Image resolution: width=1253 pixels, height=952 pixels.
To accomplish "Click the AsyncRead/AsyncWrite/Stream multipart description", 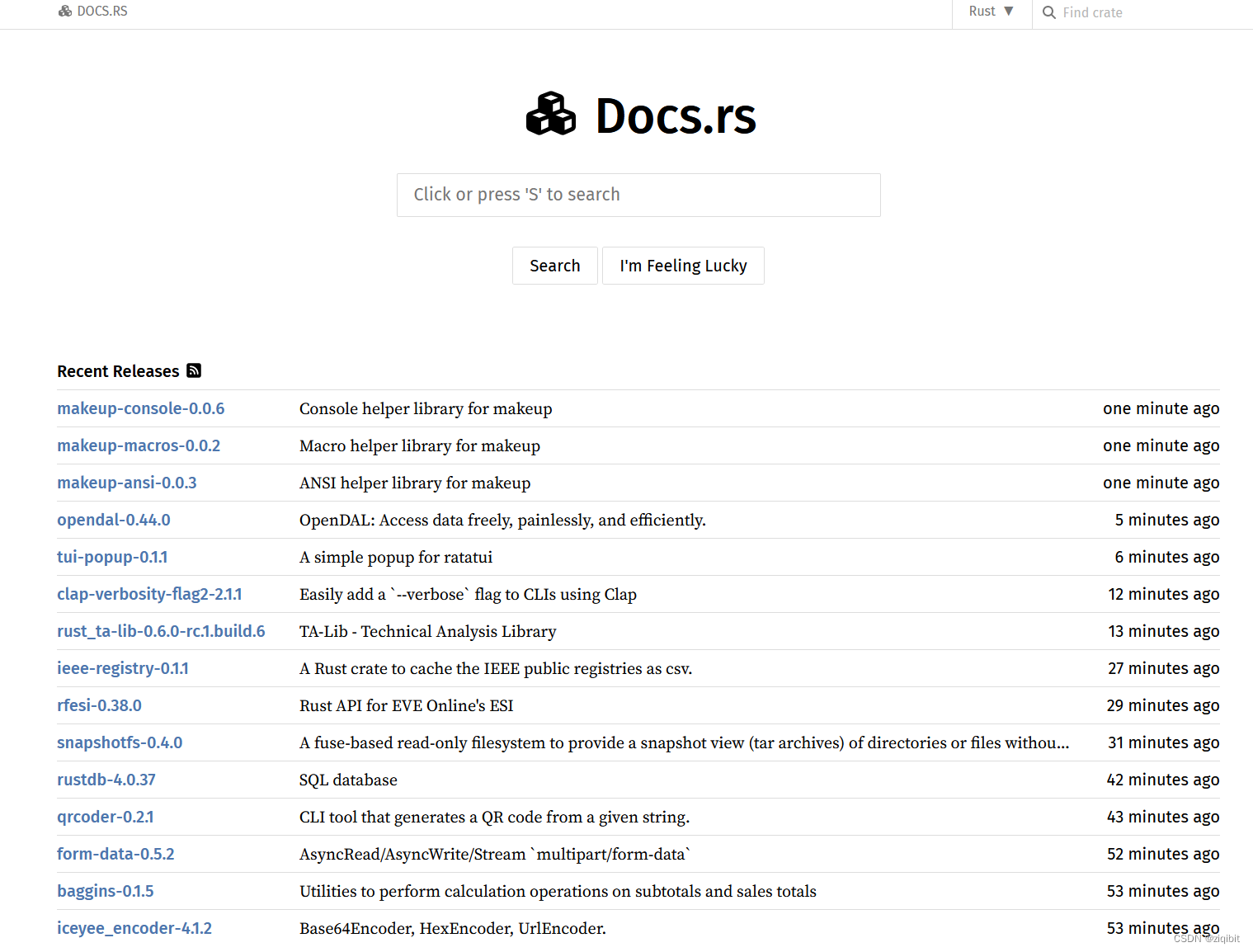I will click(495, 854).
